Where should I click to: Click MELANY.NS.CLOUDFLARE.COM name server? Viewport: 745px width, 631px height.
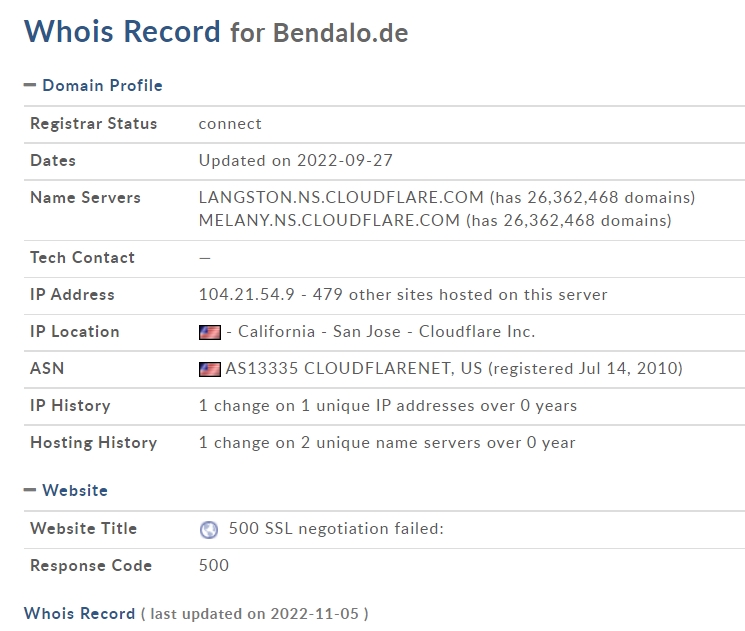[x=329, y=220]
